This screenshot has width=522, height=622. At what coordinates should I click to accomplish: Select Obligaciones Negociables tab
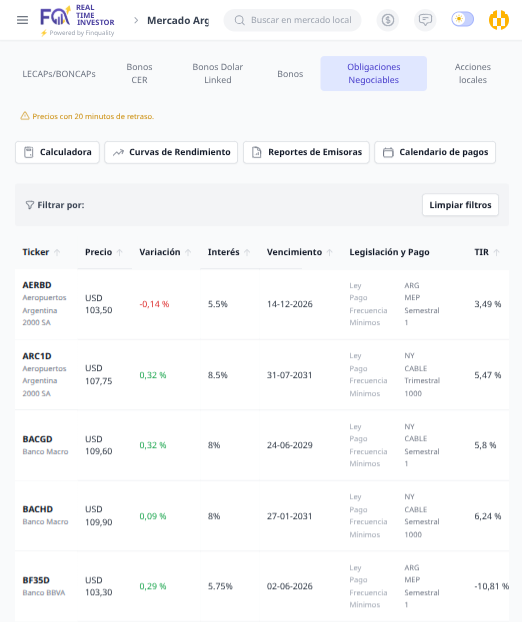(374, 73)
